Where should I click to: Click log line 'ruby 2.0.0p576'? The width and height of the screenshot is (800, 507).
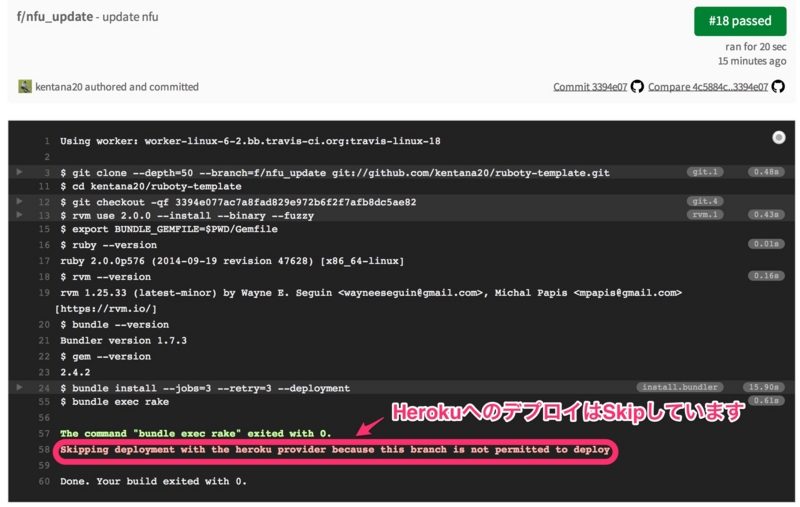[232, 261]
